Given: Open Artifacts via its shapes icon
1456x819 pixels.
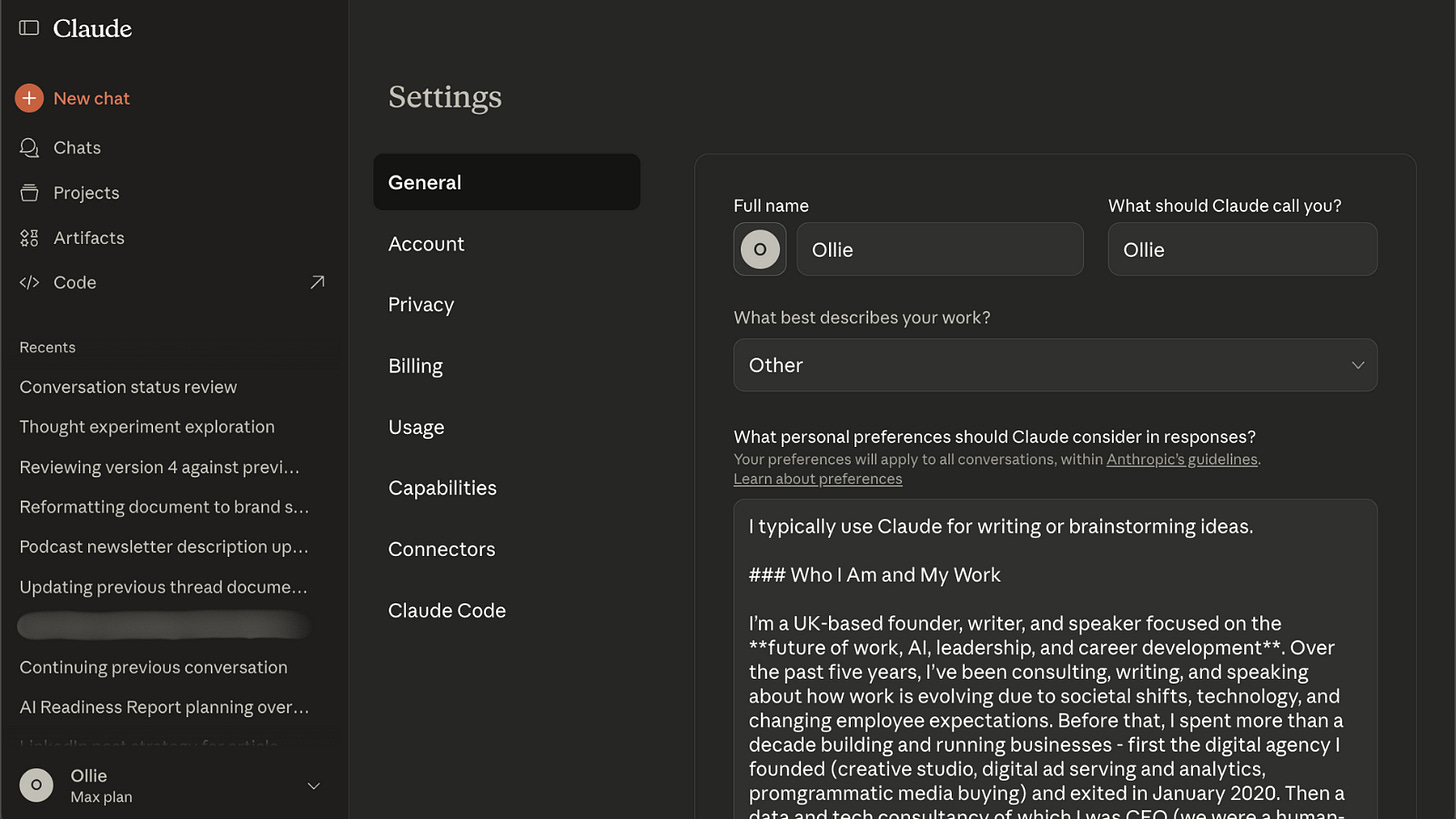Looking at the screenshot, I should tap(29, 238).
